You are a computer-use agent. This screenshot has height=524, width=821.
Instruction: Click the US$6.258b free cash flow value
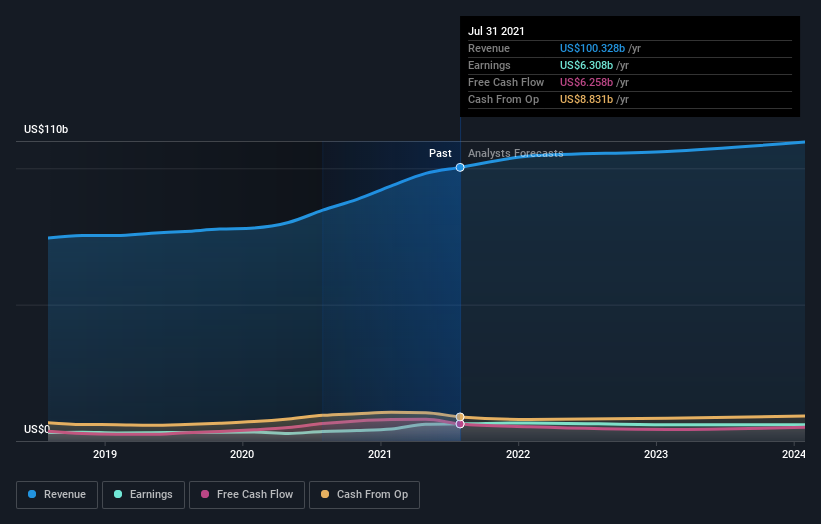(x=586, y=82)
